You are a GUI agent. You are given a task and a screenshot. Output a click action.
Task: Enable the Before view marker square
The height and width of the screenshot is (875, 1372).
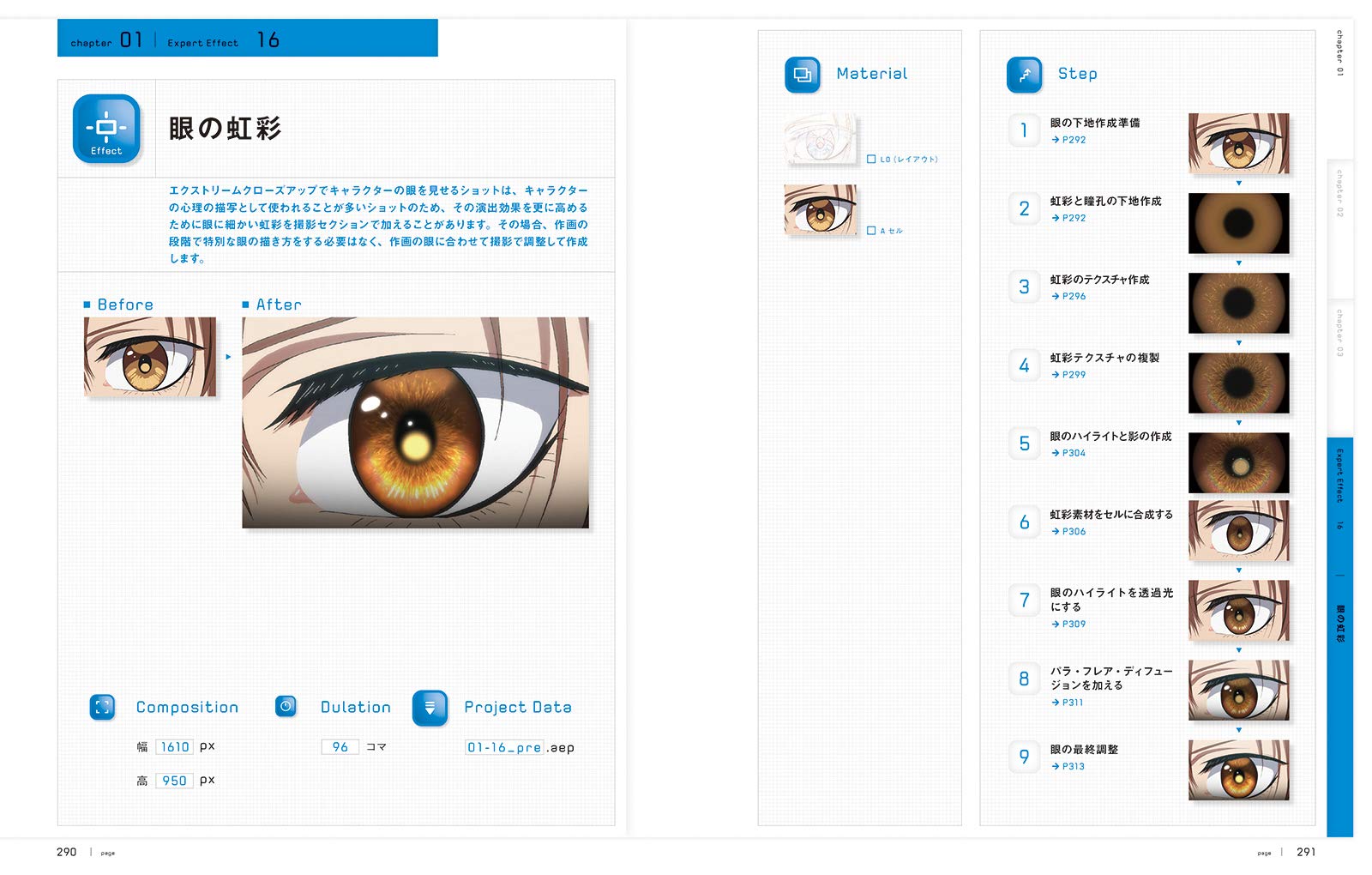(x=87, y=304)
